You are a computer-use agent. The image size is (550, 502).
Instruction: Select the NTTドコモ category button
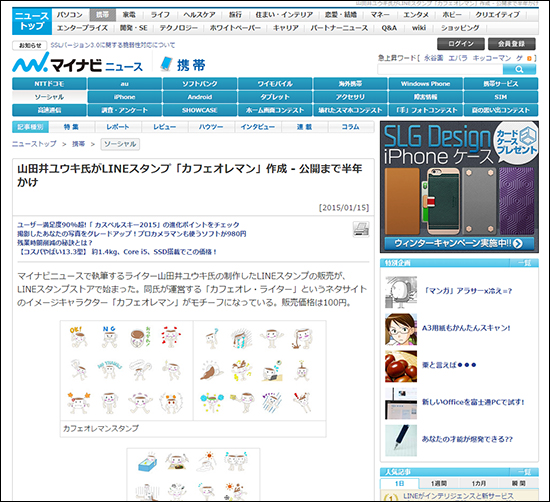(x=49, y=84)
